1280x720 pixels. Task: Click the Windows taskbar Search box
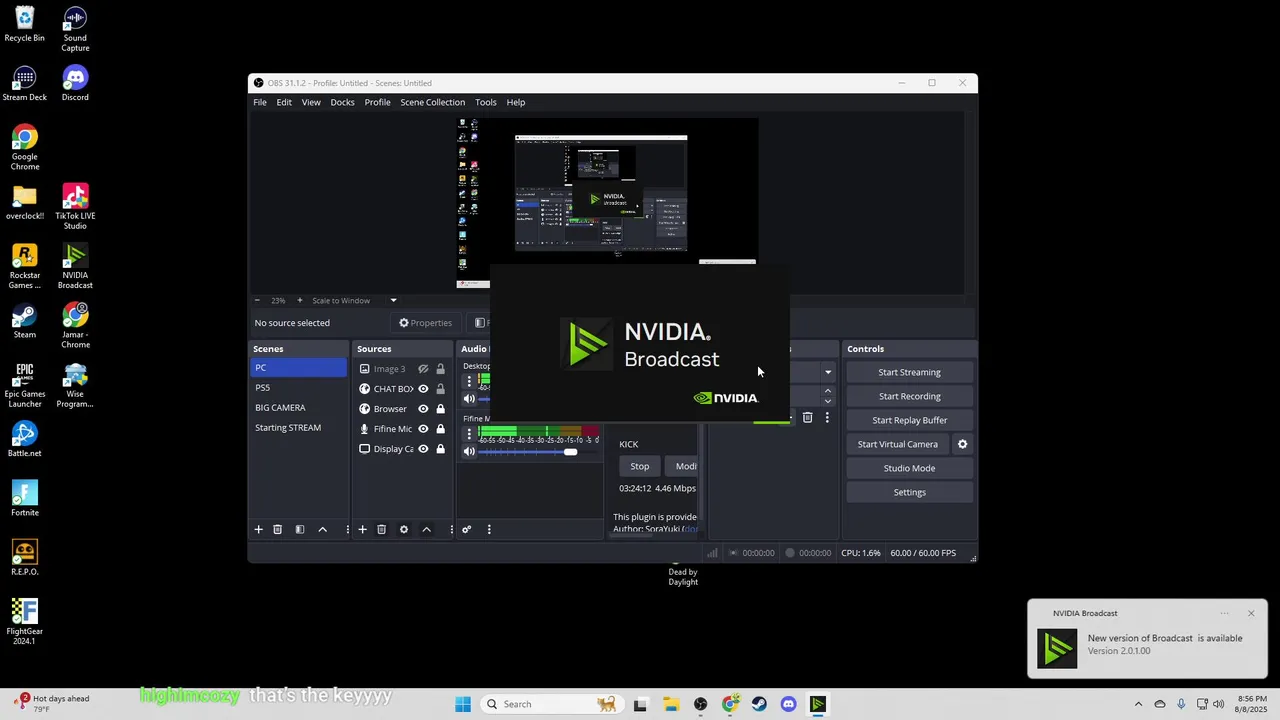click(550, 704)
